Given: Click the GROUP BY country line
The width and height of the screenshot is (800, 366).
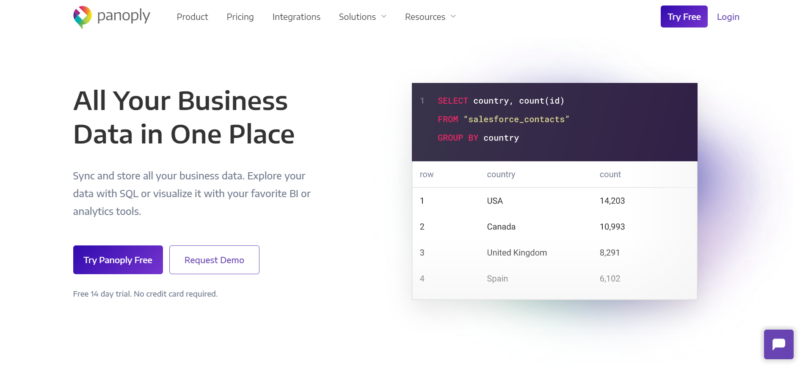Looking at the screenshot, I should tap(478, 138).
